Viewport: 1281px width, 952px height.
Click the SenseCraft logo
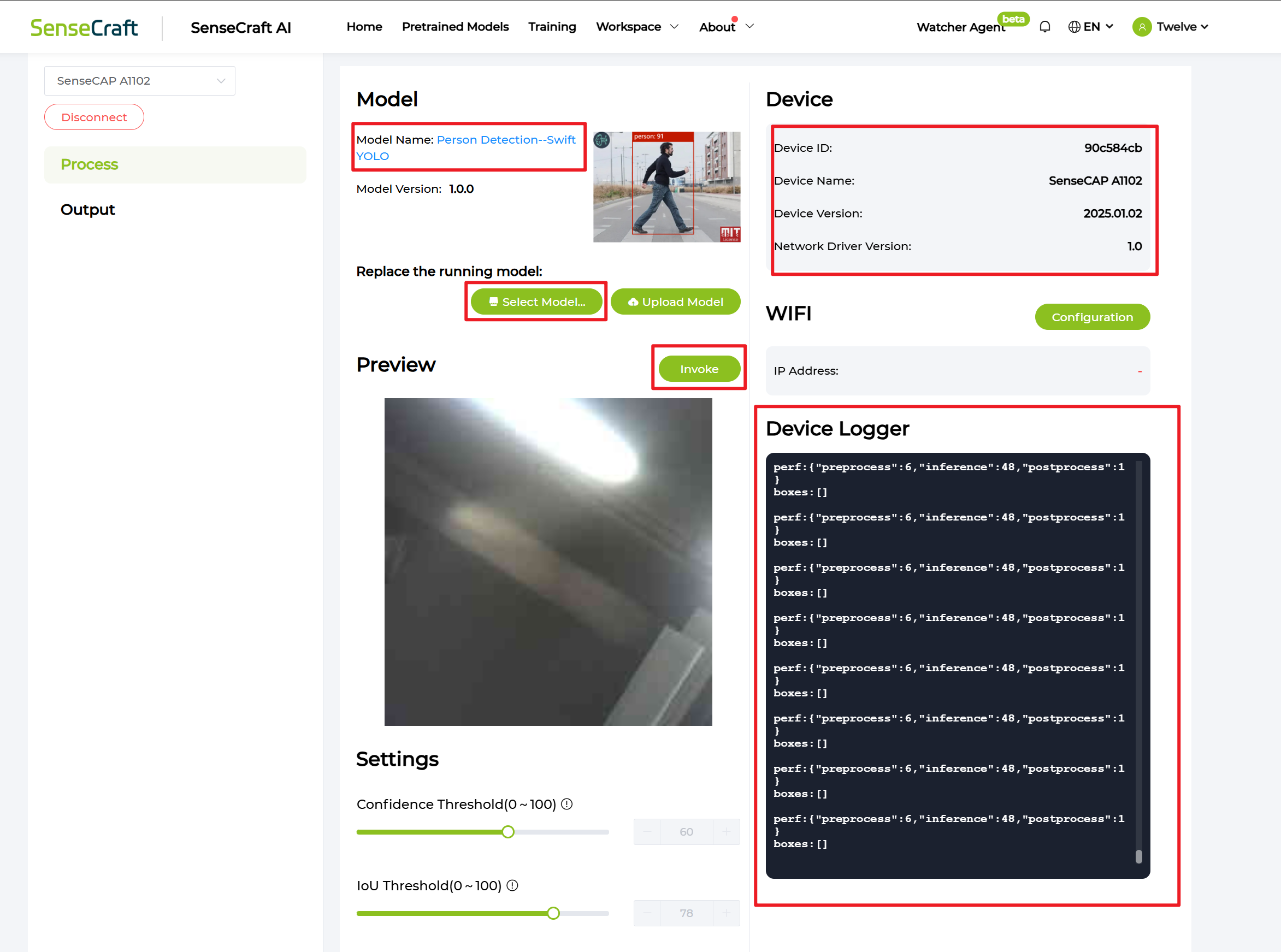coord(84,28)
